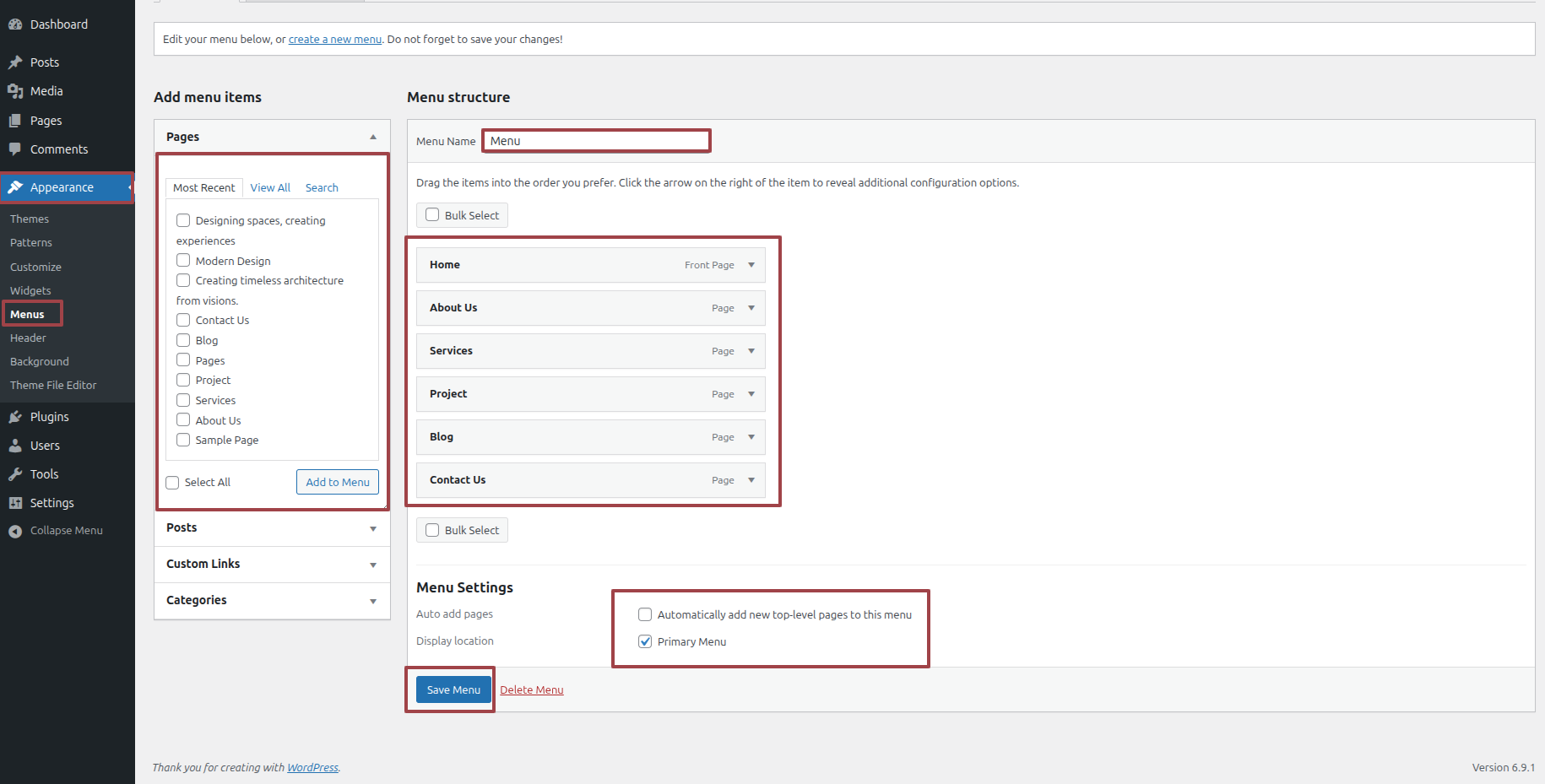Expand the Home menu item arrow
Screen dimensions: 1545x784
coord(751,265)
